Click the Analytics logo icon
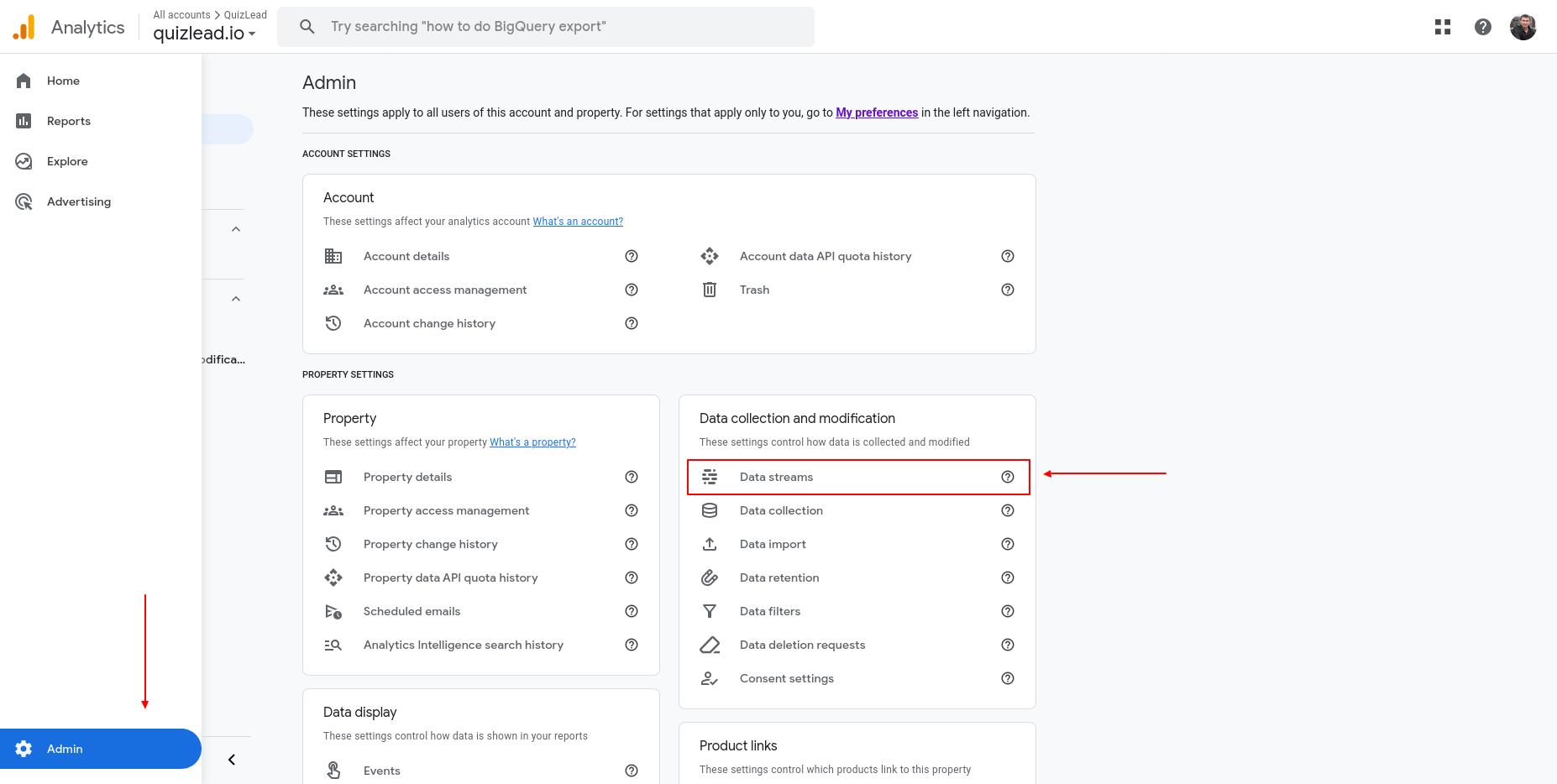This screenshot has width=1557, height=784. [24, 28]
